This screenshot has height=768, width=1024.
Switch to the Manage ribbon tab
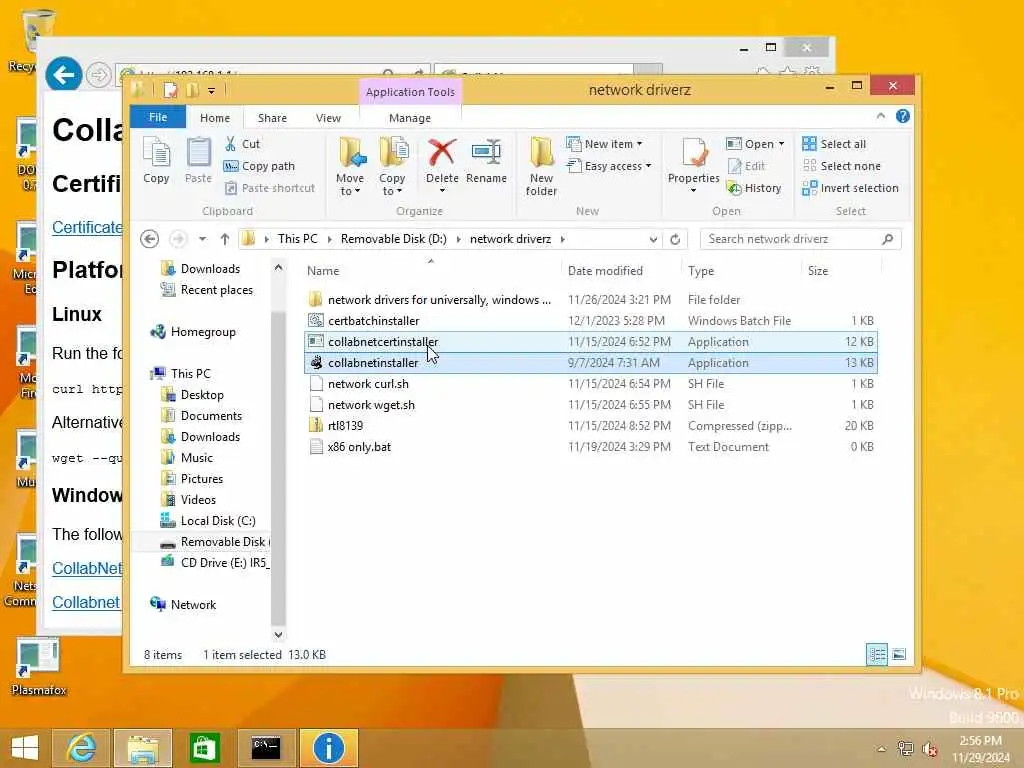point(409,118)
